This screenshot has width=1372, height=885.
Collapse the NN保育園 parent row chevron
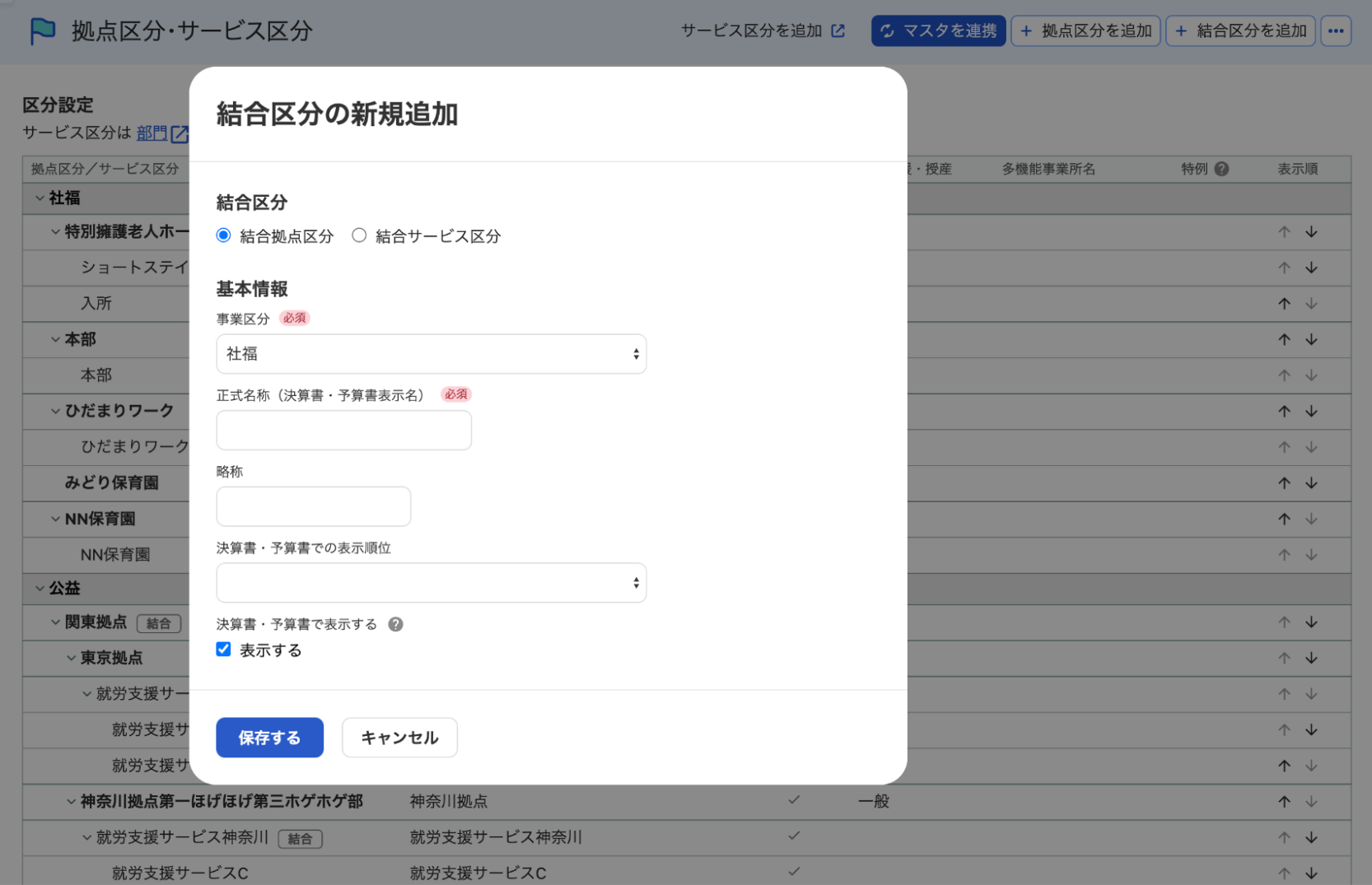coord(55,519)
